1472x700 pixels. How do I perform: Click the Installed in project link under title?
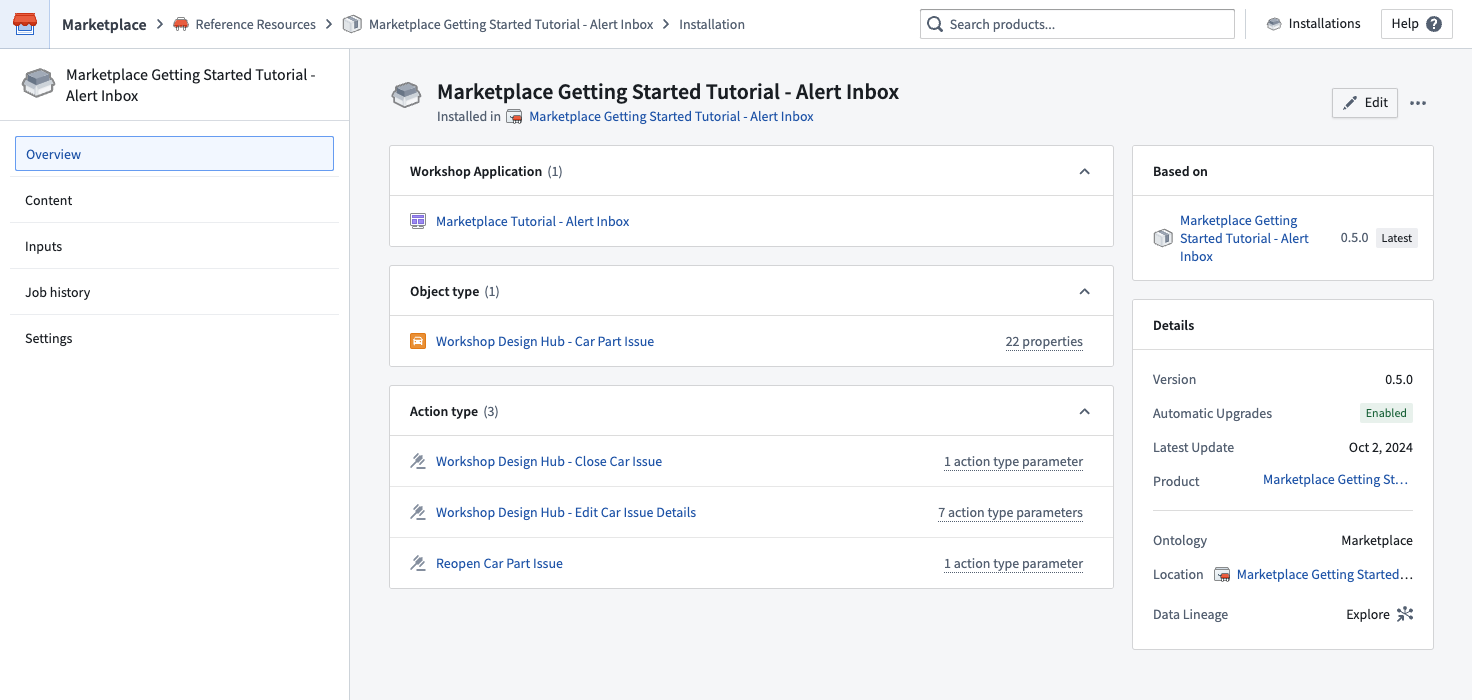pos(671,117)
